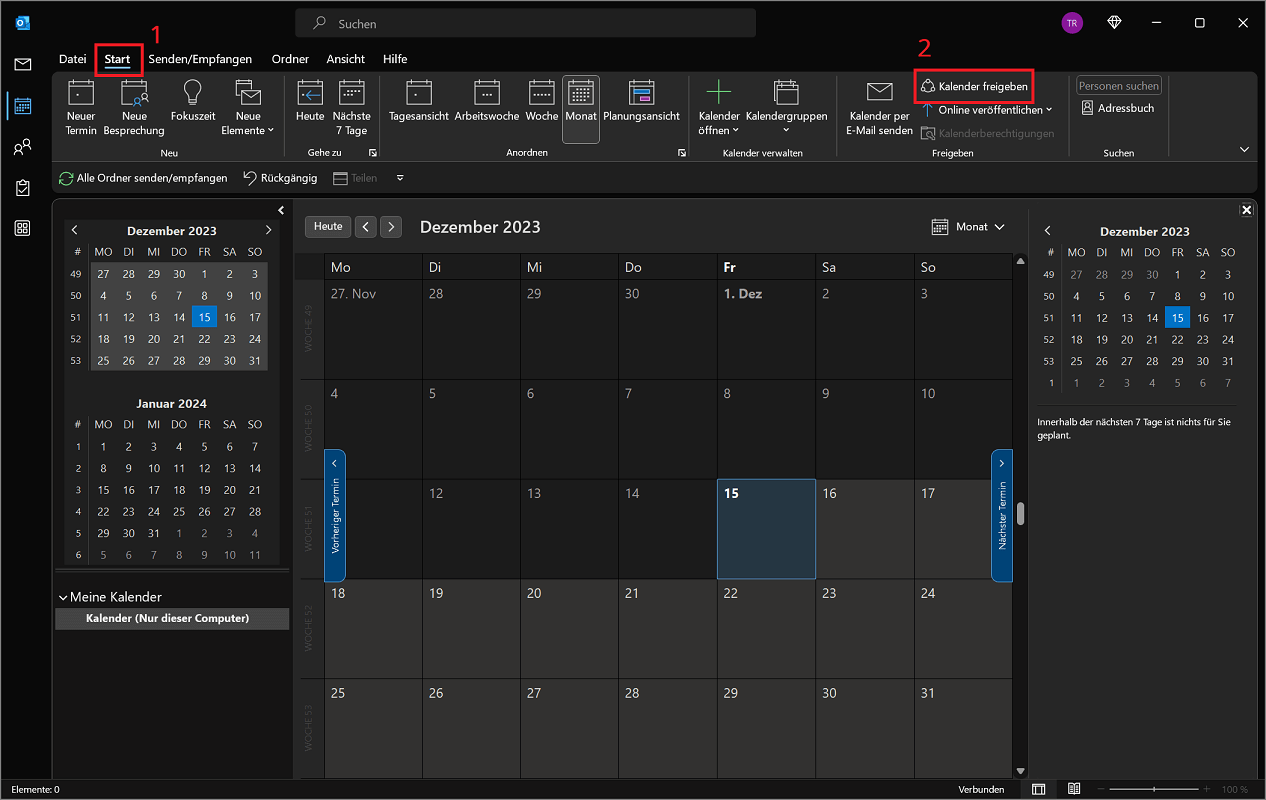
Task: Click the premium diamond icon
Action: [x=1114, y=23]
